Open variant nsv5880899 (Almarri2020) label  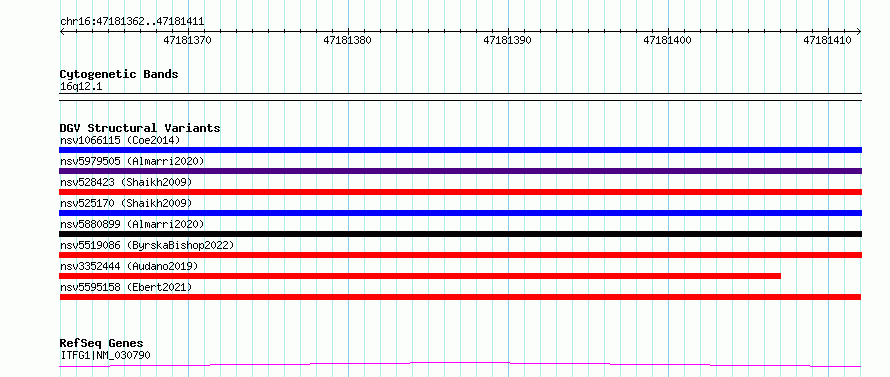coord(132,224)
